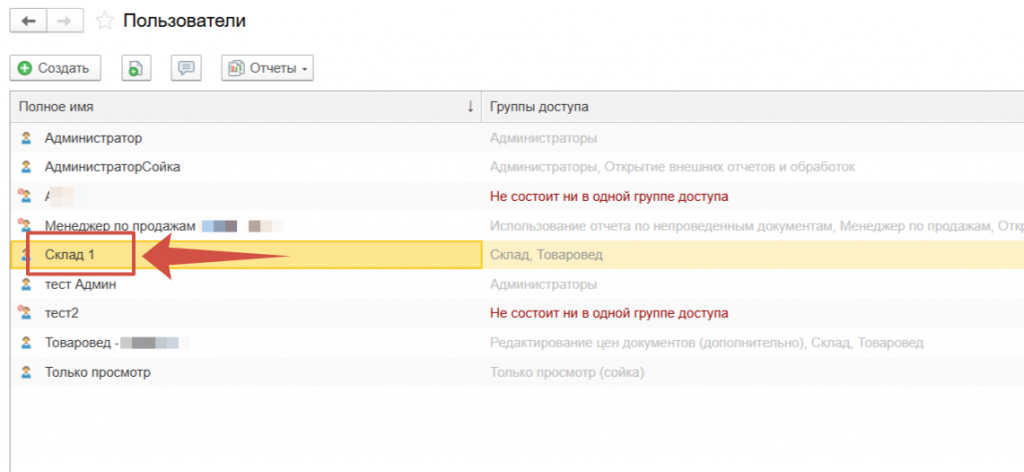Click the Только просмотр (сойка) access group cell

click(x=567, y=372)
